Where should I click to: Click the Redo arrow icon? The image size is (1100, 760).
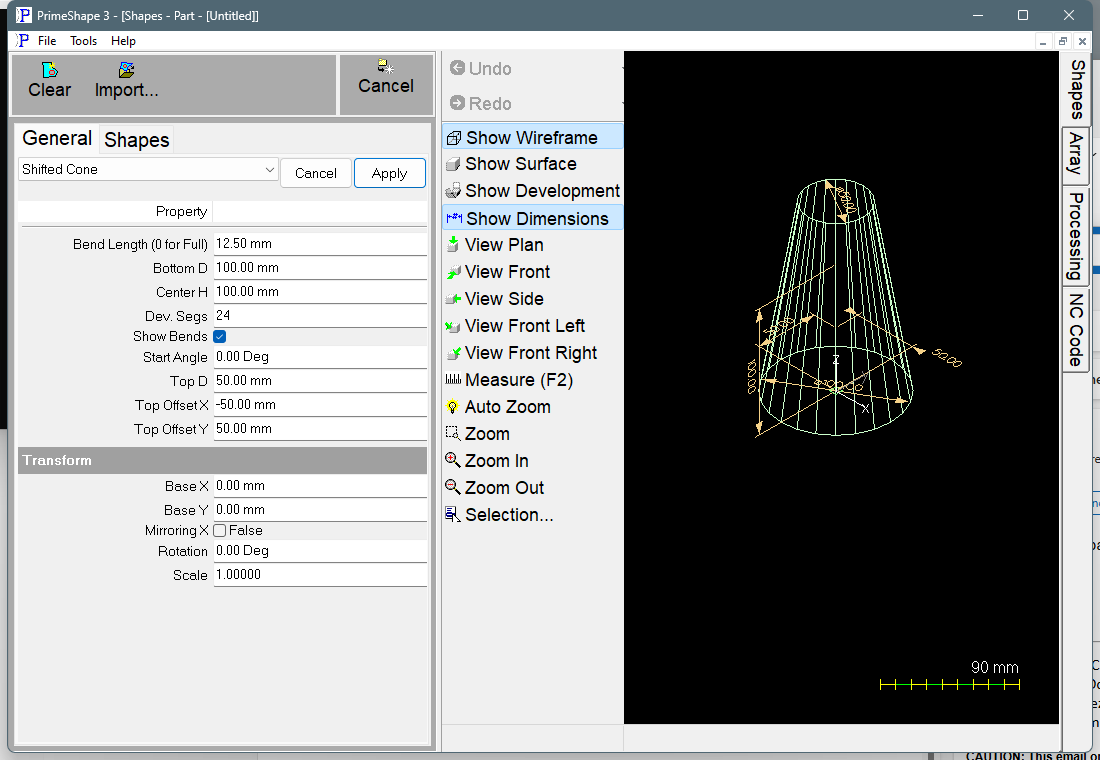pos(457,103)
